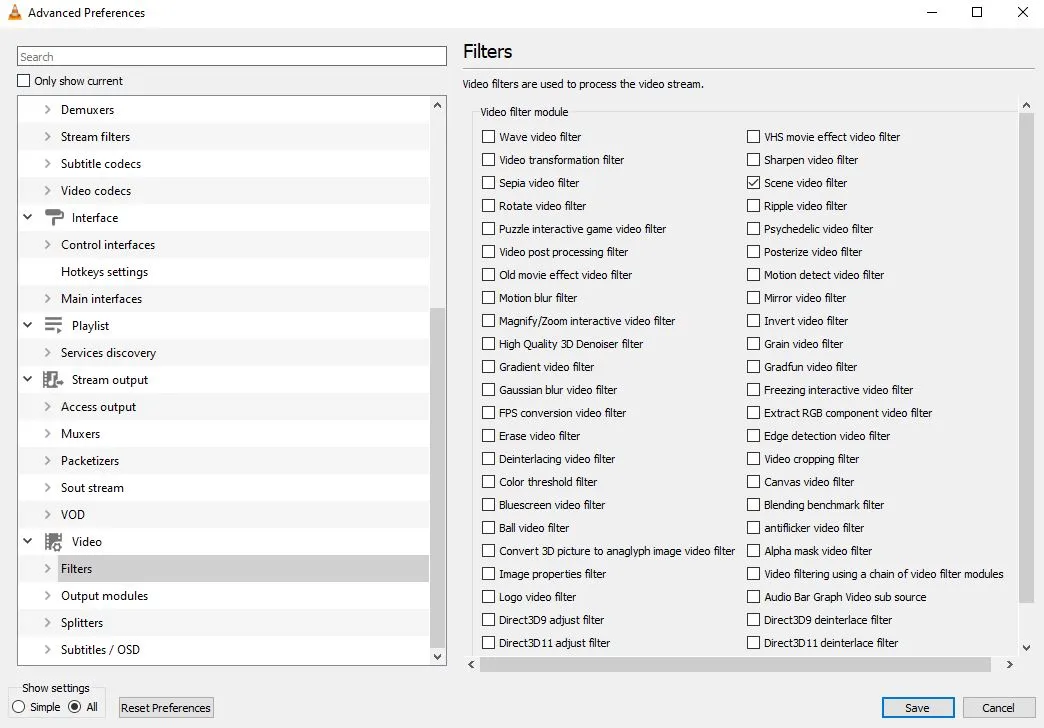
Task: Enable VHS movie effect video filter
Action: tap(753, 137)
